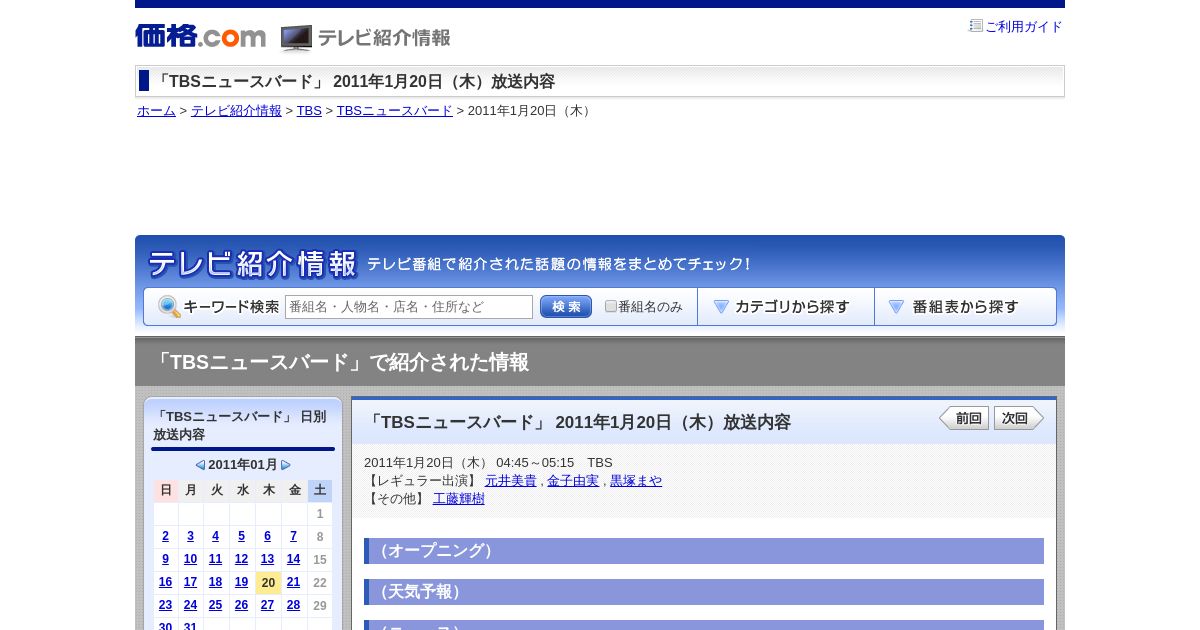Open performer 金子由実 link
The width and height of the screenshot is (1200, 630).
(573, 481)
